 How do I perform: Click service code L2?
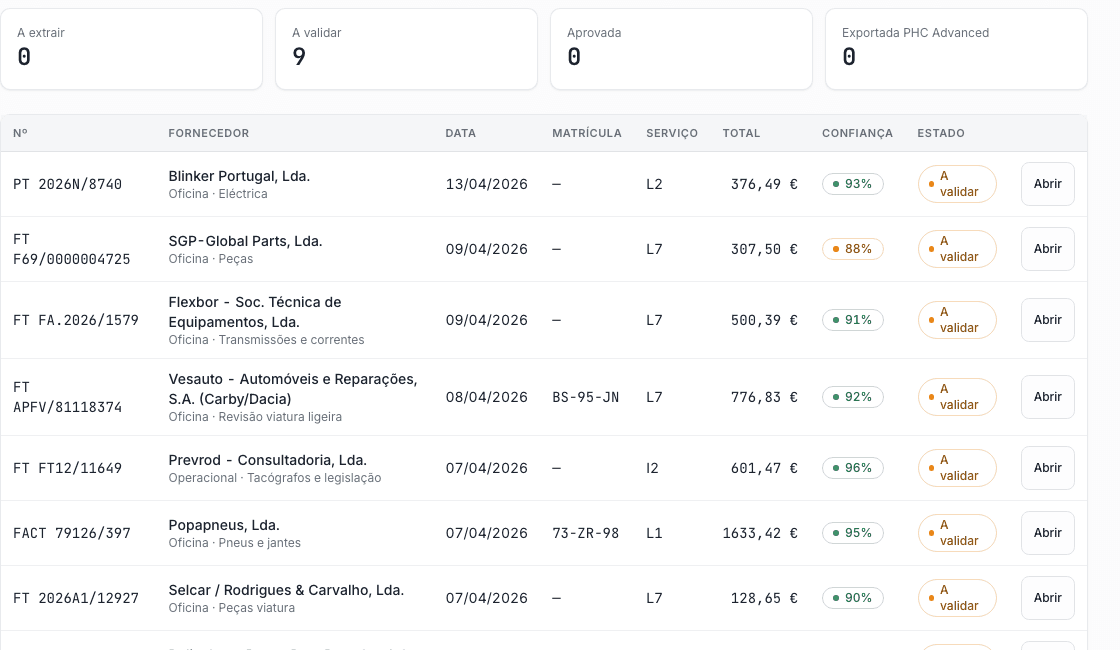tap(654, 184)
